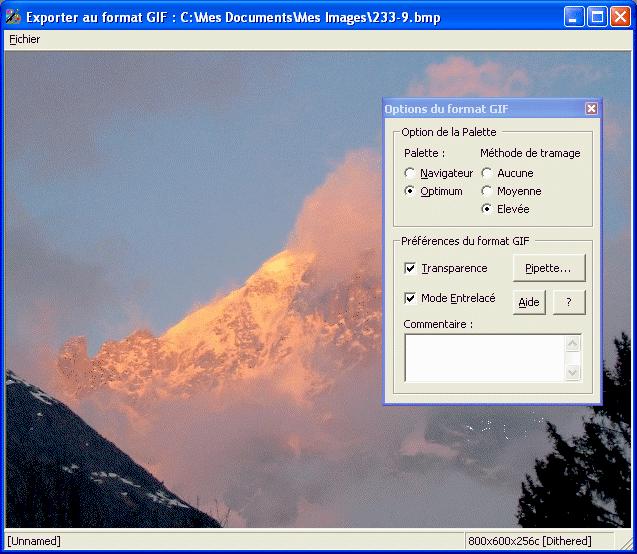Select Moyenne dithering method
Image resolution: width=637 pixels, height=554 pixels.
pos(487,191)
